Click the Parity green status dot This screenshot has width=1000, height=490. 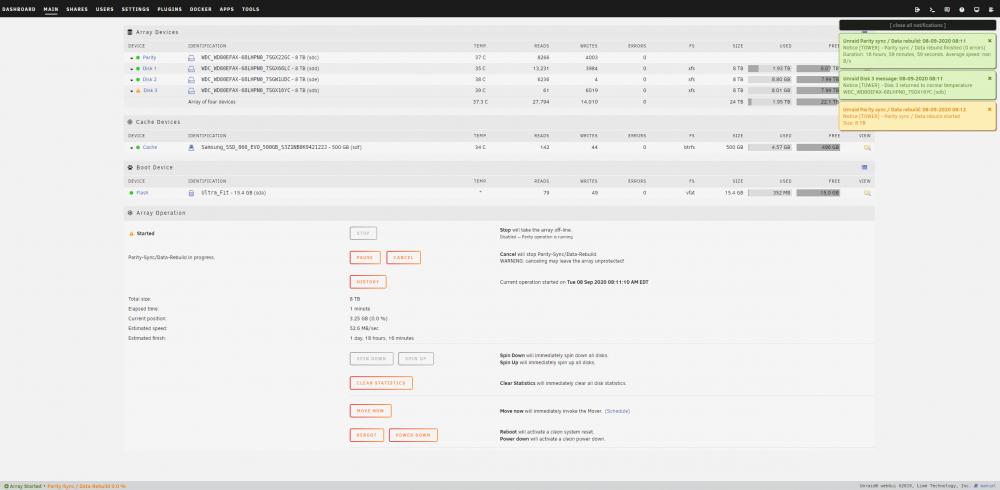click(138, 57)
